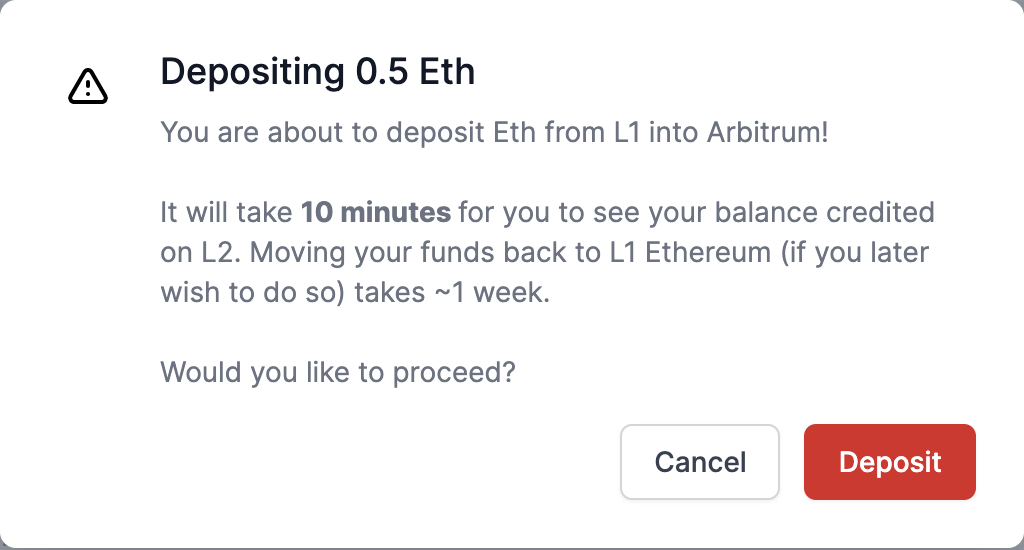Click the "Depositing 0.5 Eth" heading
This screenshot has width=1024, height=550.
pos(317,73)
